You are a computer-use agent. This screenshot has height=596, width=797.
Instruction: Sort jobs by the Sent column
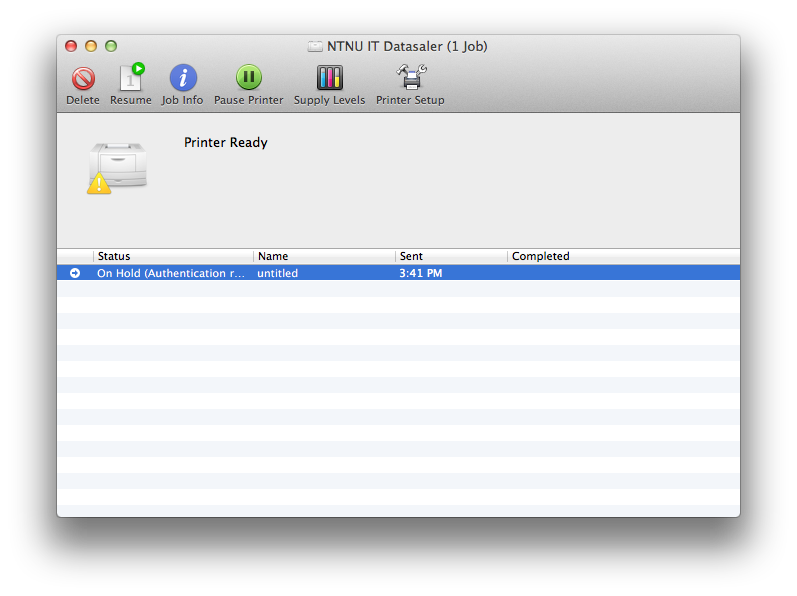point(451,256)
